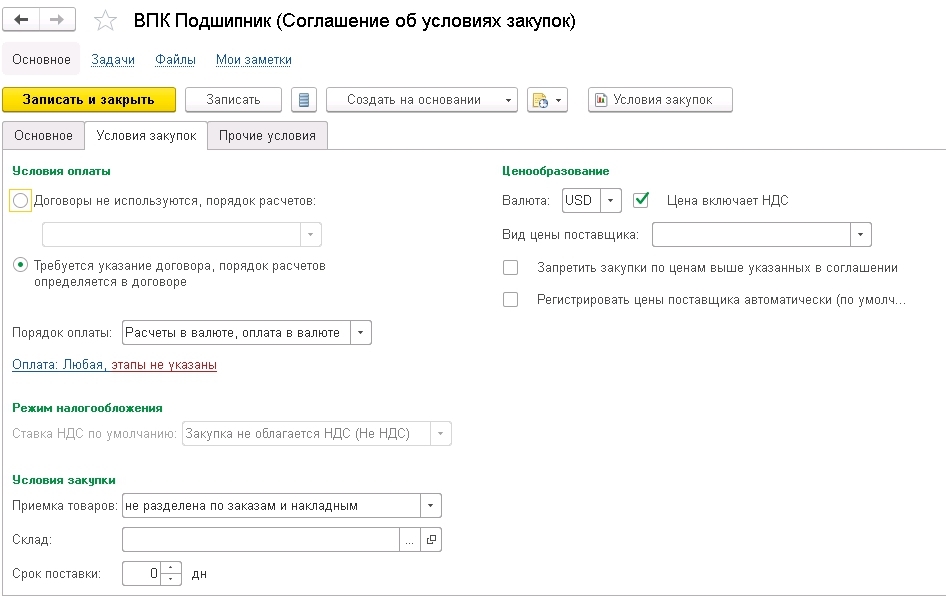Image resolution: width=946 pixels, height=596 pixels.
Task: Select Договоры не используются radio option
Action: (21, 201)
